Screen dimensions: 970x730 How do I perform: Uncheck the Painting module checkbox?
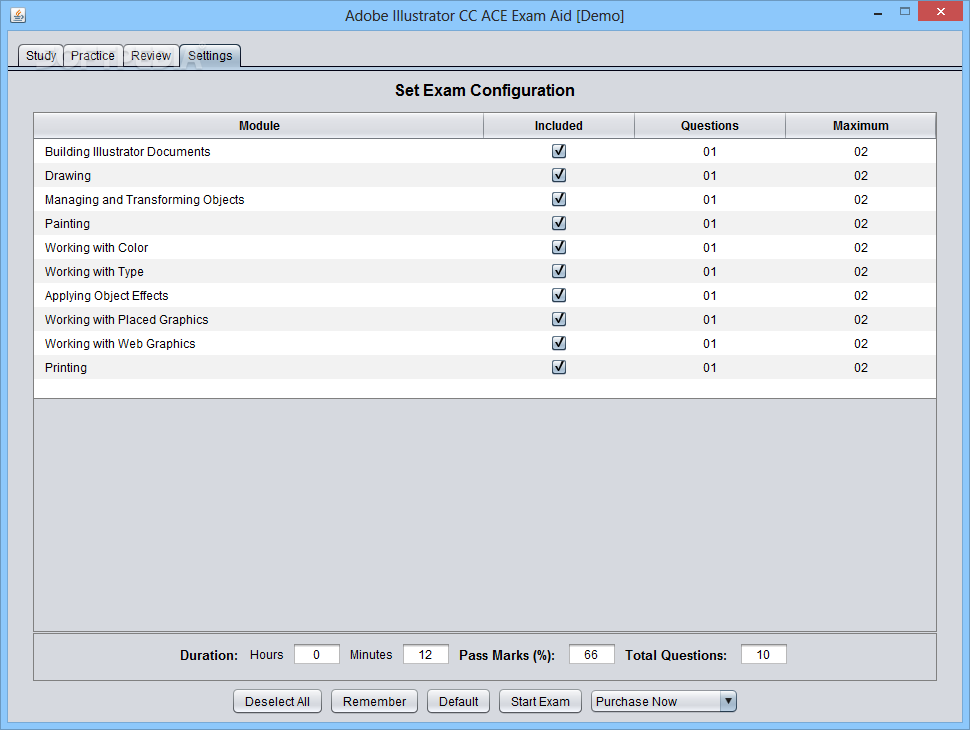click(559, 223)
